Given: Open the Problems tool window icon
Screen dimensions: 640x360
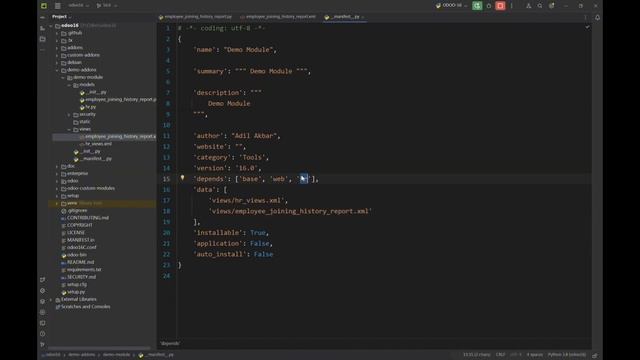Looking at the screenshot, I should (x=43, y=333).
